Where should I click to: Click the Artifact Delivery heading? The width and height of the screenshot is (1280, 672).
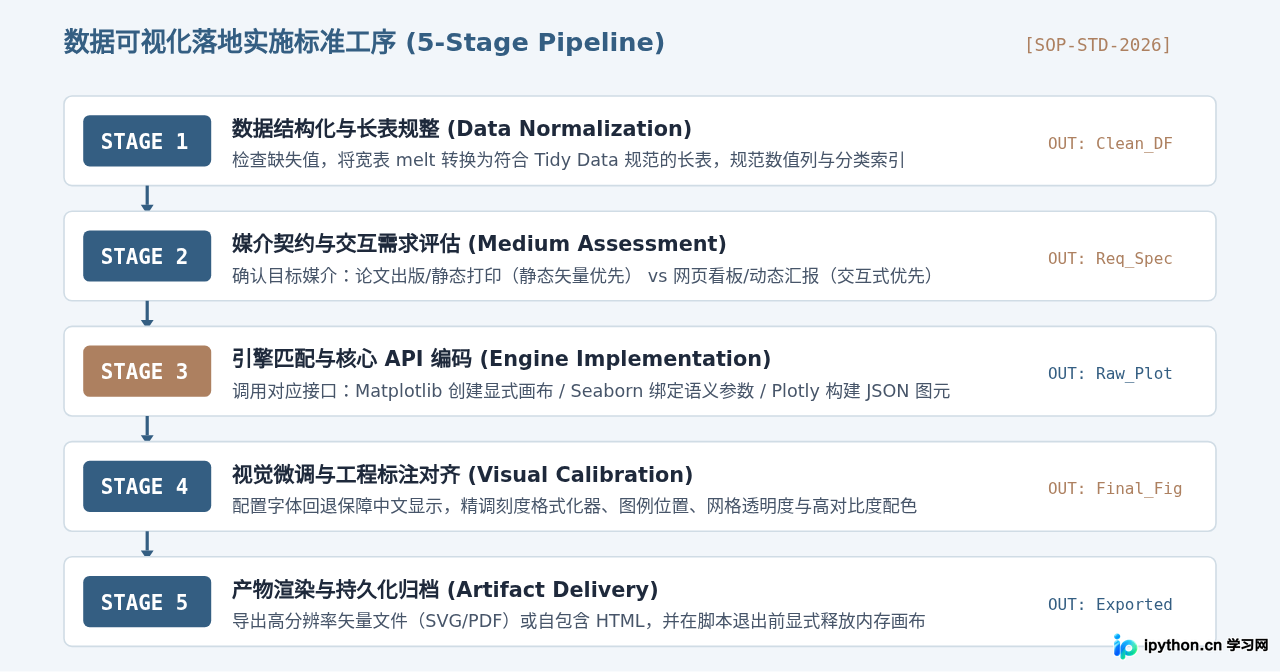coord(445,590)
